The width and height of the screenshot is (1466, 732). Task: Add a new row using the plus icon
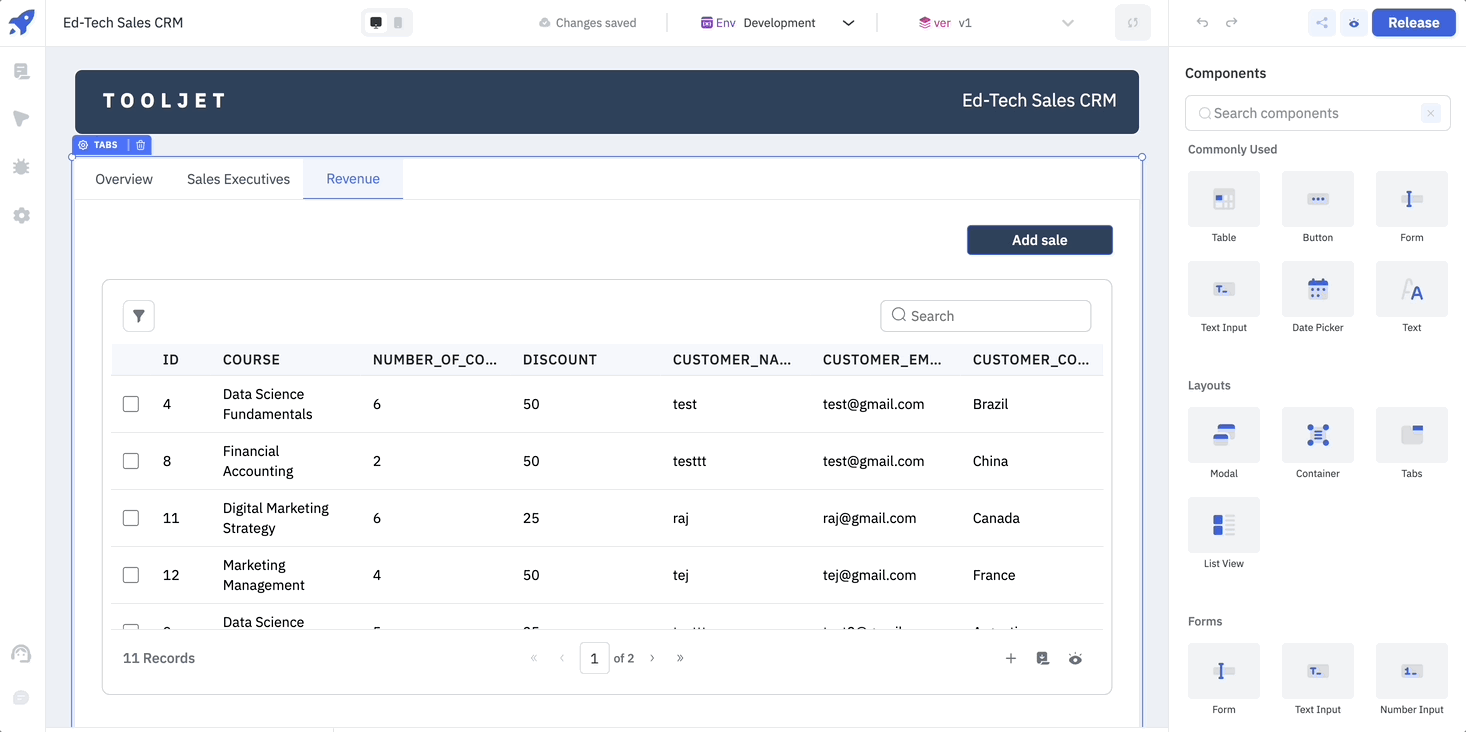click(1010, 658)
